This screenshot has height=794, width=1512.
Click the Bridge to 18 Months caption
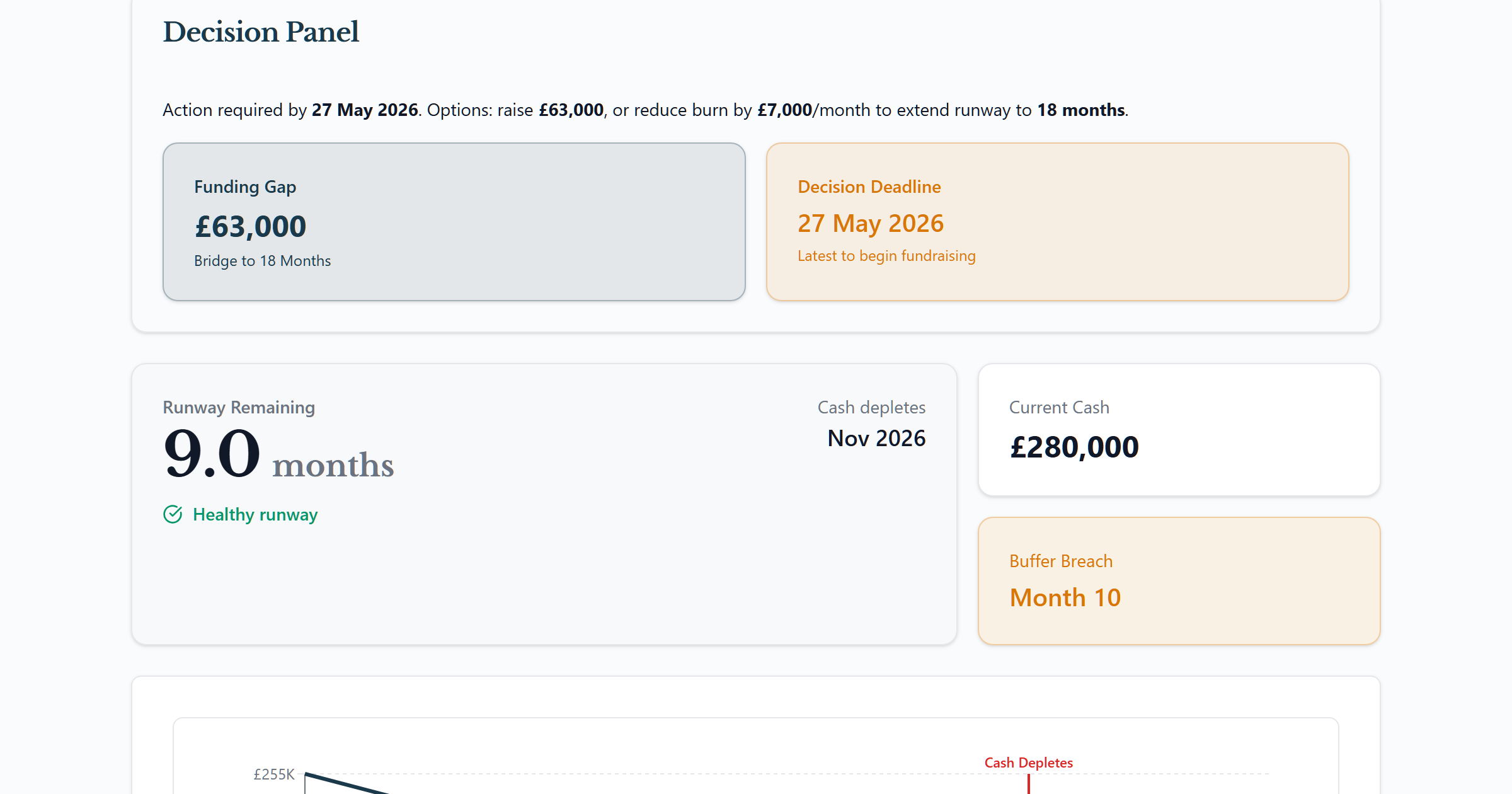coord(262,261)
